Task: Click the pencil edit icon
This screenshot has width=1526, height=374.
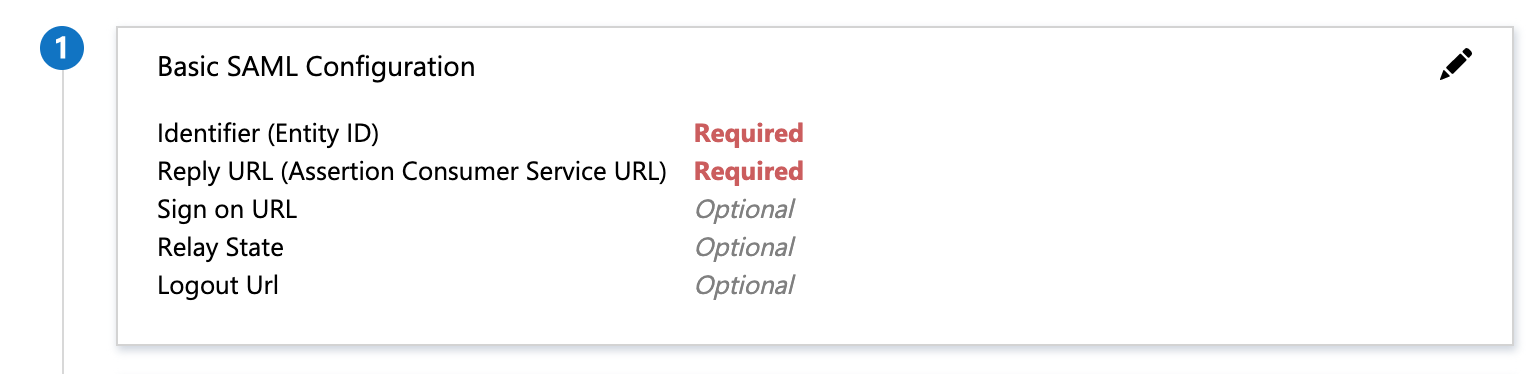Action: coord(1456,65)
